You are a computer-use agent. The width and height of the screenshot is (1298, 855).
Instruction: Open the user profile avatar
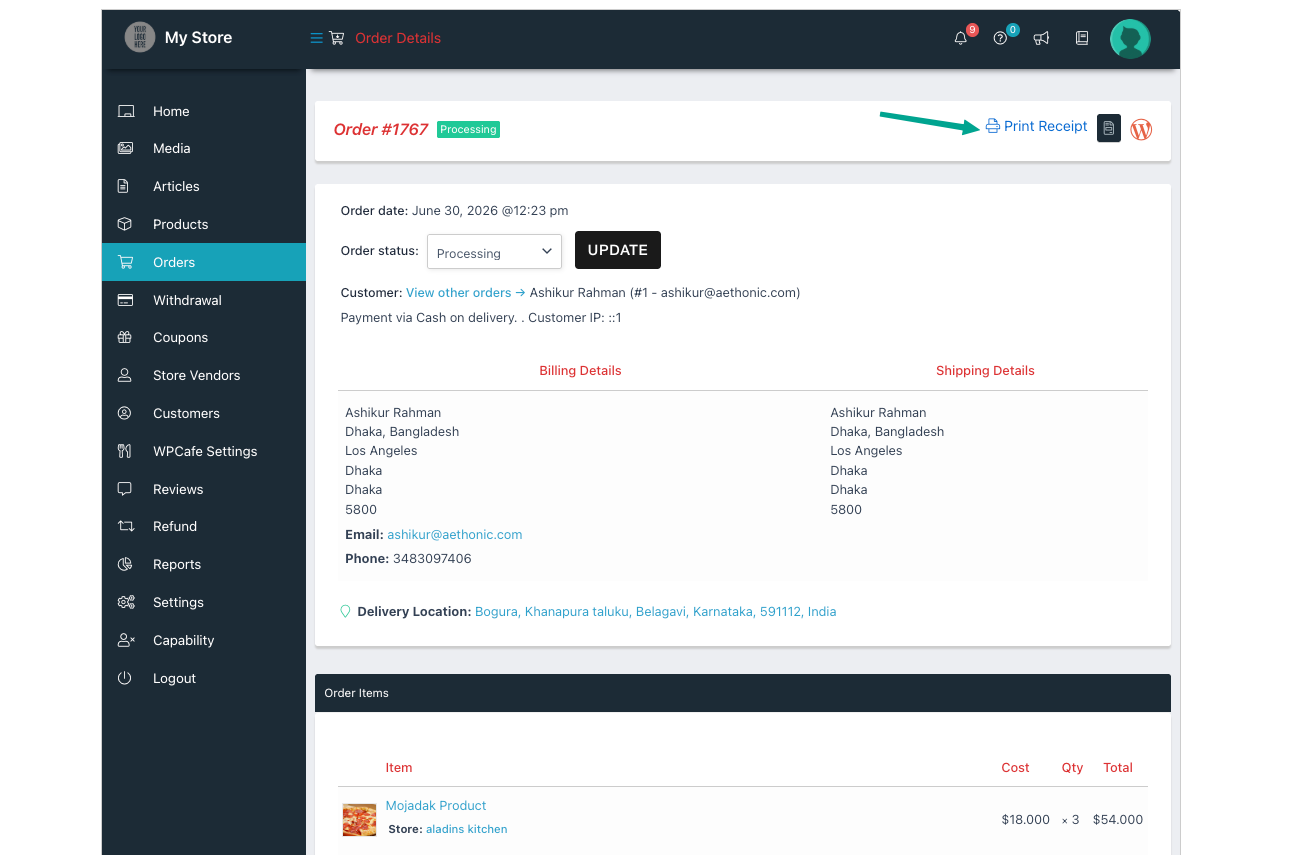click(x=1130, y=39)
